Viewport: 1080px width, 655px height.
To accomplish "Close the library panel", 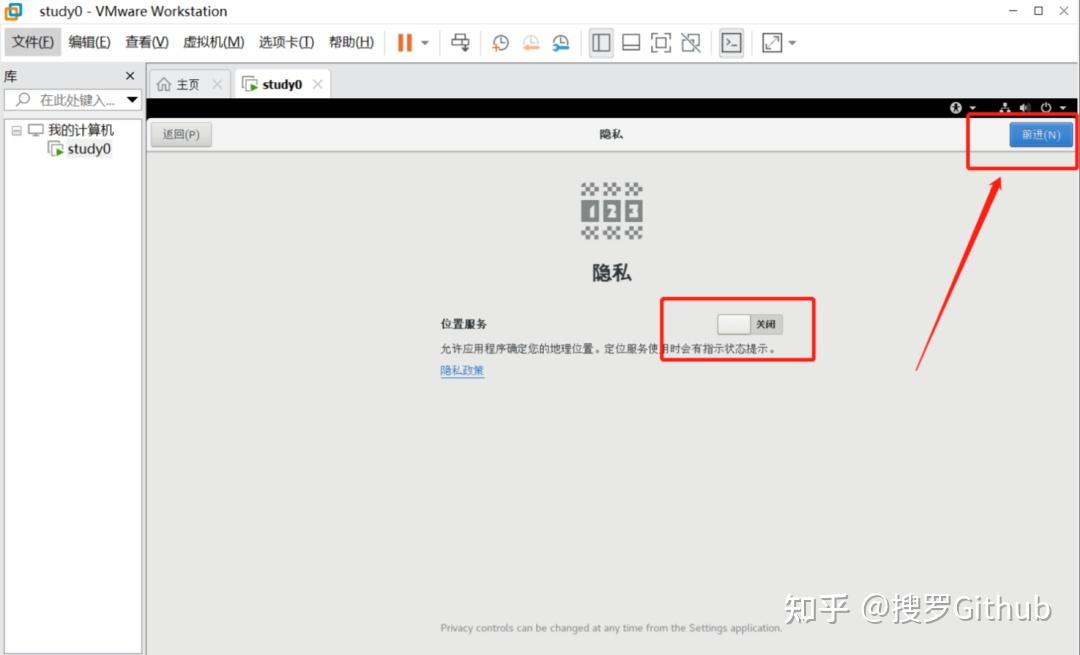I will point(129,76).
